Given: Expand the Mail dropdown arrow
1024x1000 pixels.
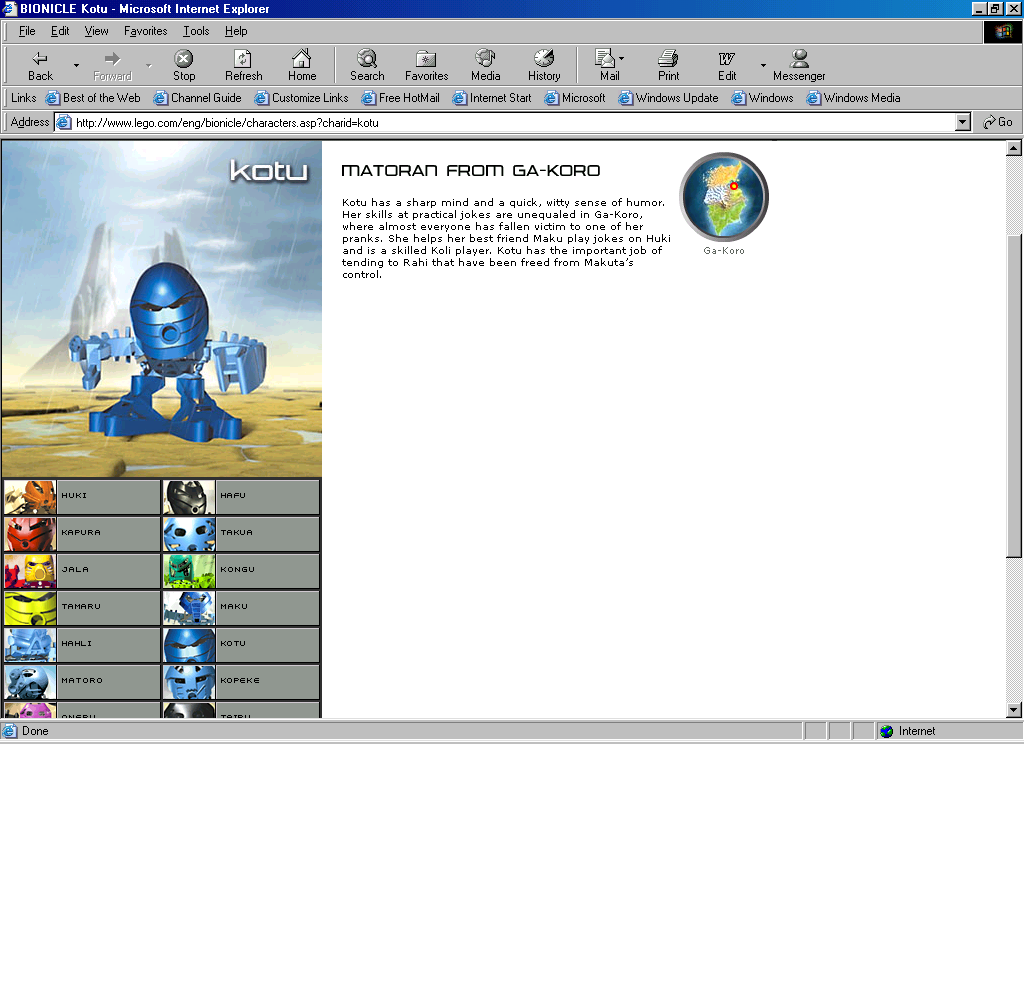Looking at the screenshot, I should [x=622, y=58].
